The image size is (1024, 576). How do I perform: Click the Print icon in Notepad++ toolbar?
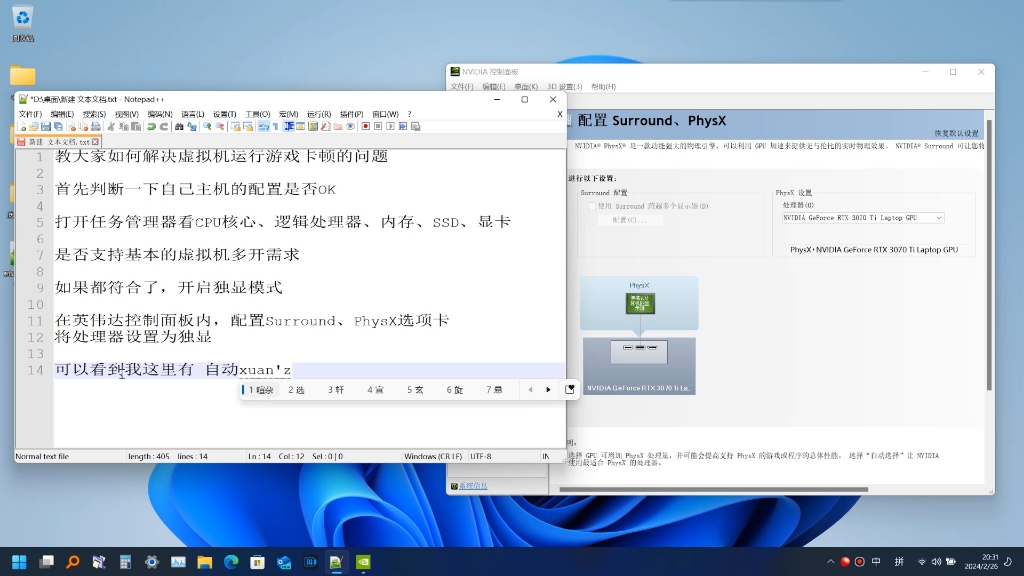pos(95,127)
